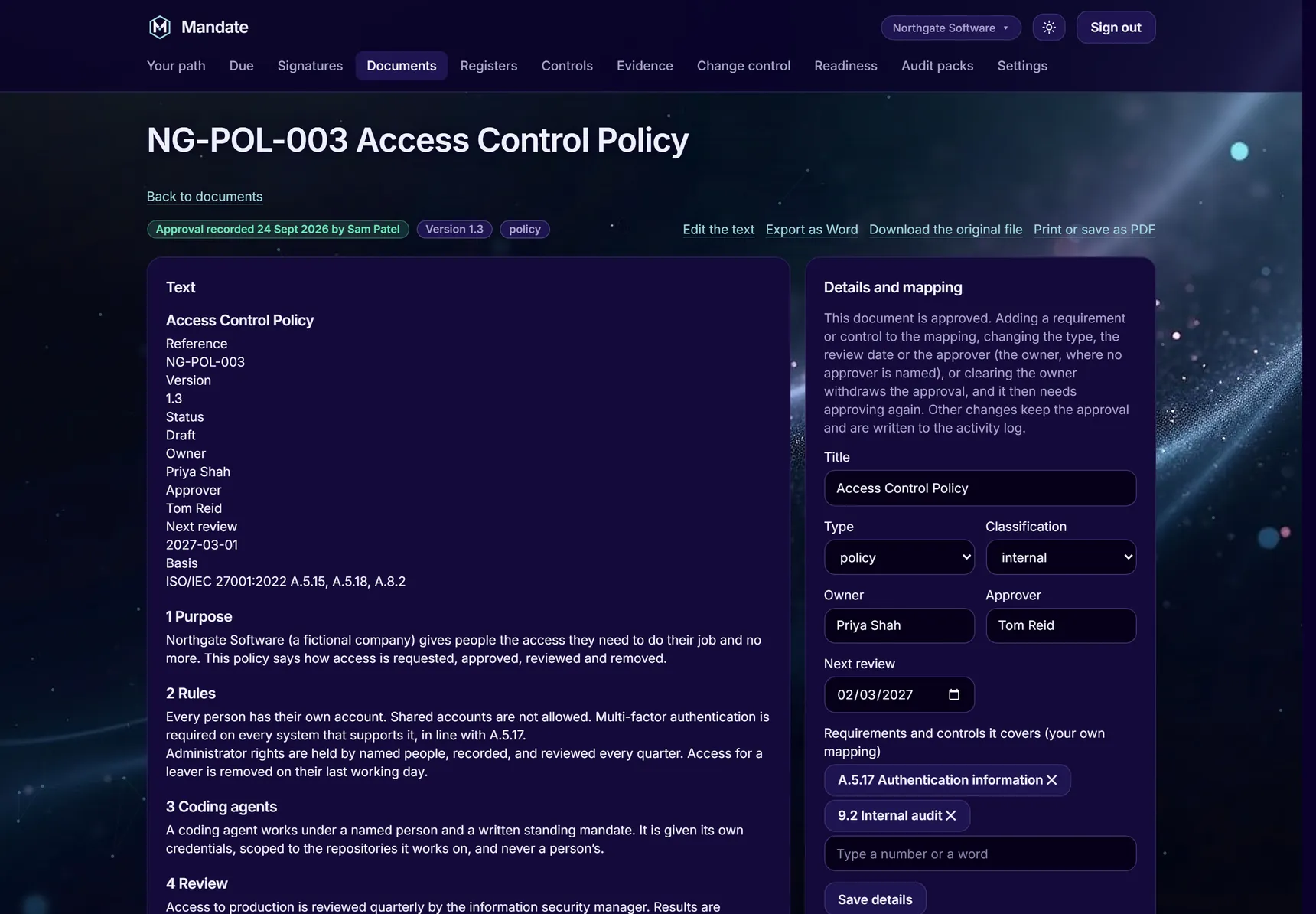The width and height of the screenshot is (1316, 914).
Task: Go to the Controls tab
Action: pos(567,66)
